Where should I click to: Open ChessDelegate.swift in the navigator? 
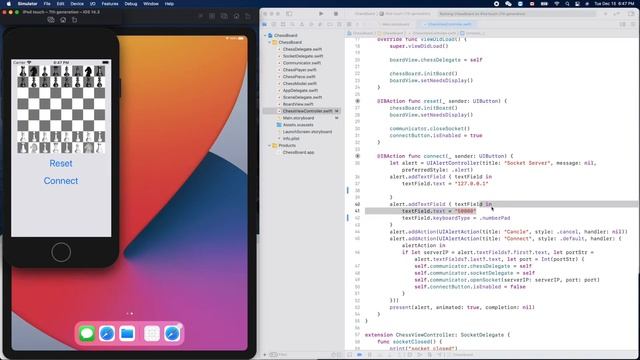pos(302,49)
